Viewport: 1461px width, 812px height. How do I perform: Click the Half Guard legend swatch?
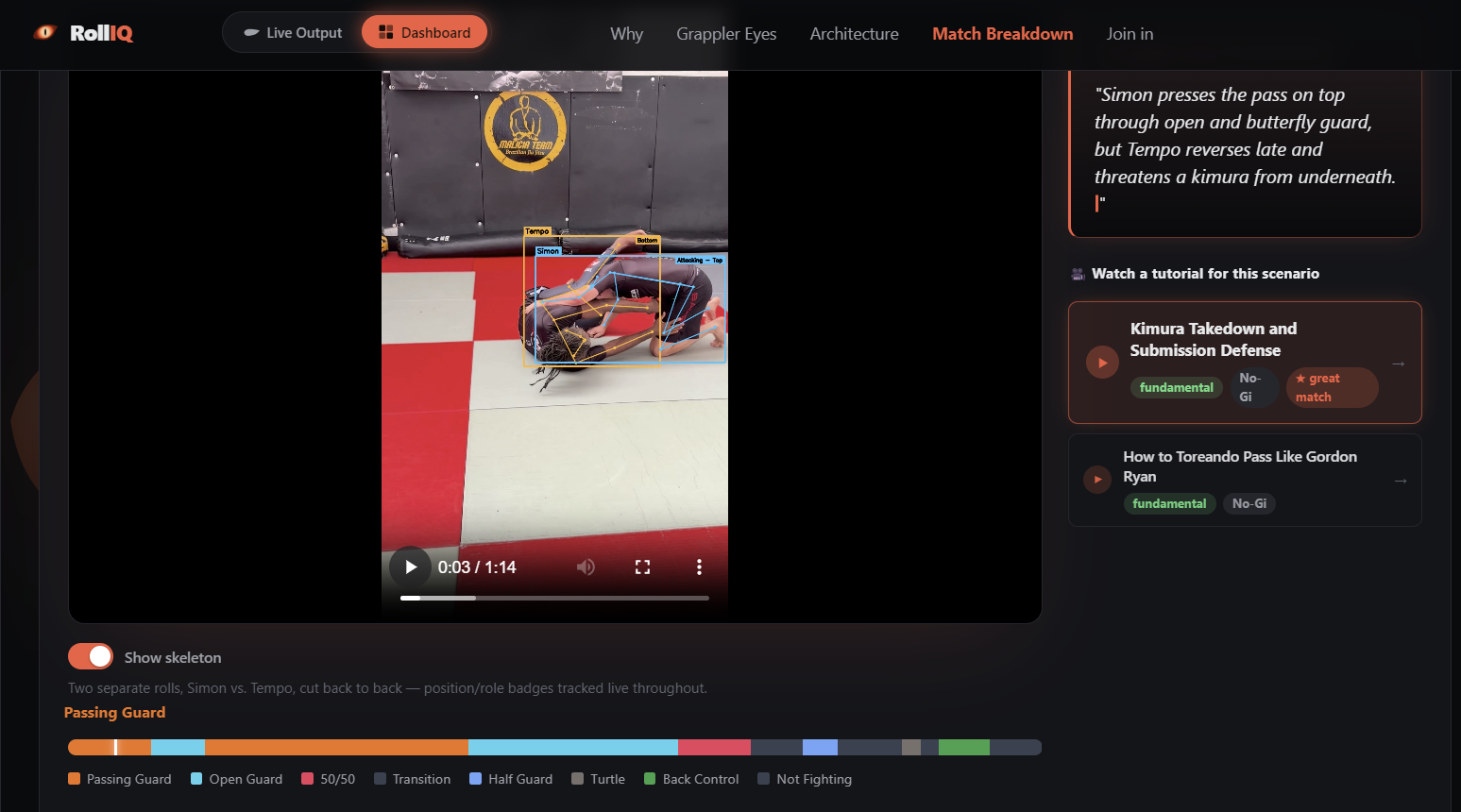(475, 779)
